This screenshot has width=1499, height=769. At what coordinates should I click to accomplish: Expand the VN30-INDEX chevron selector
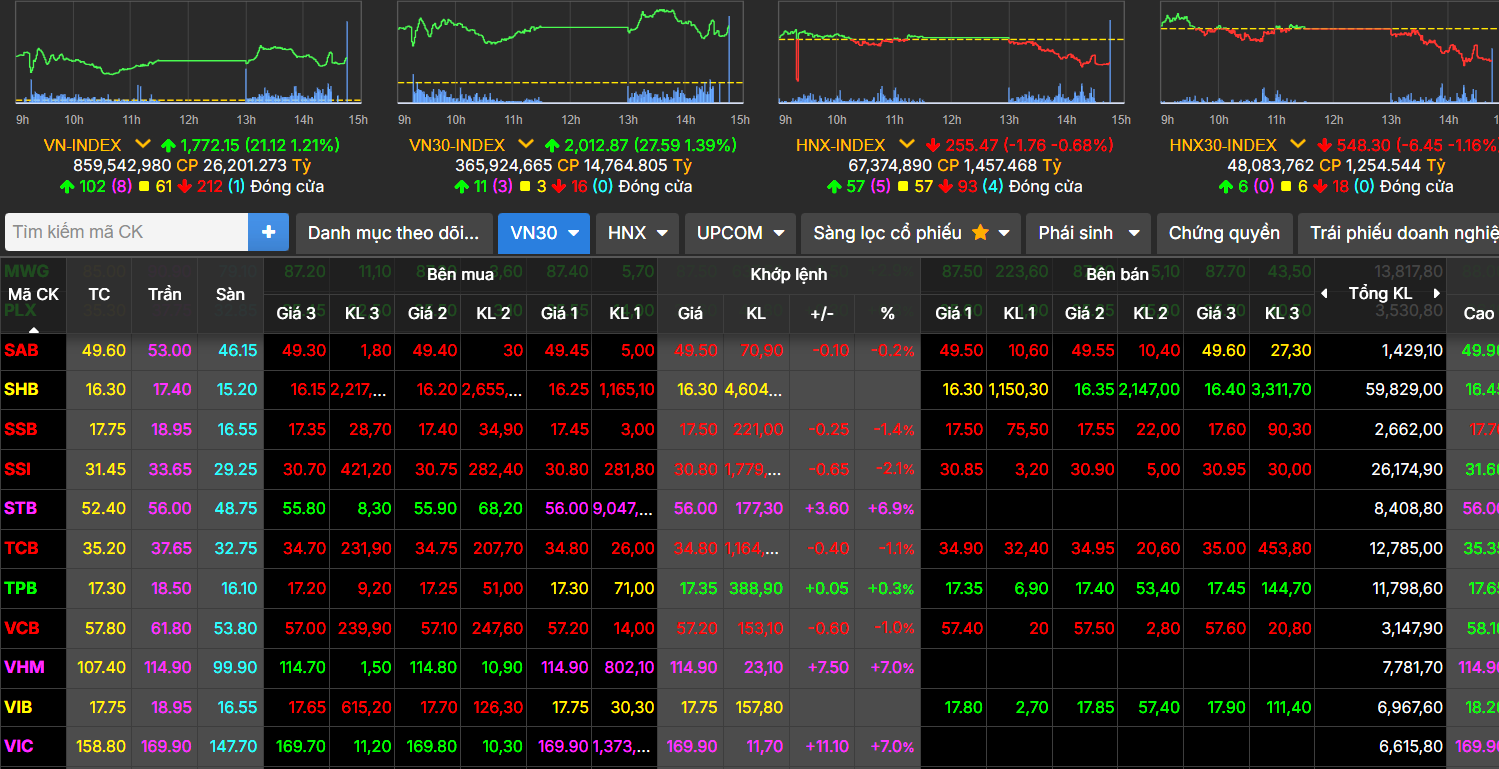pos(526,145)
